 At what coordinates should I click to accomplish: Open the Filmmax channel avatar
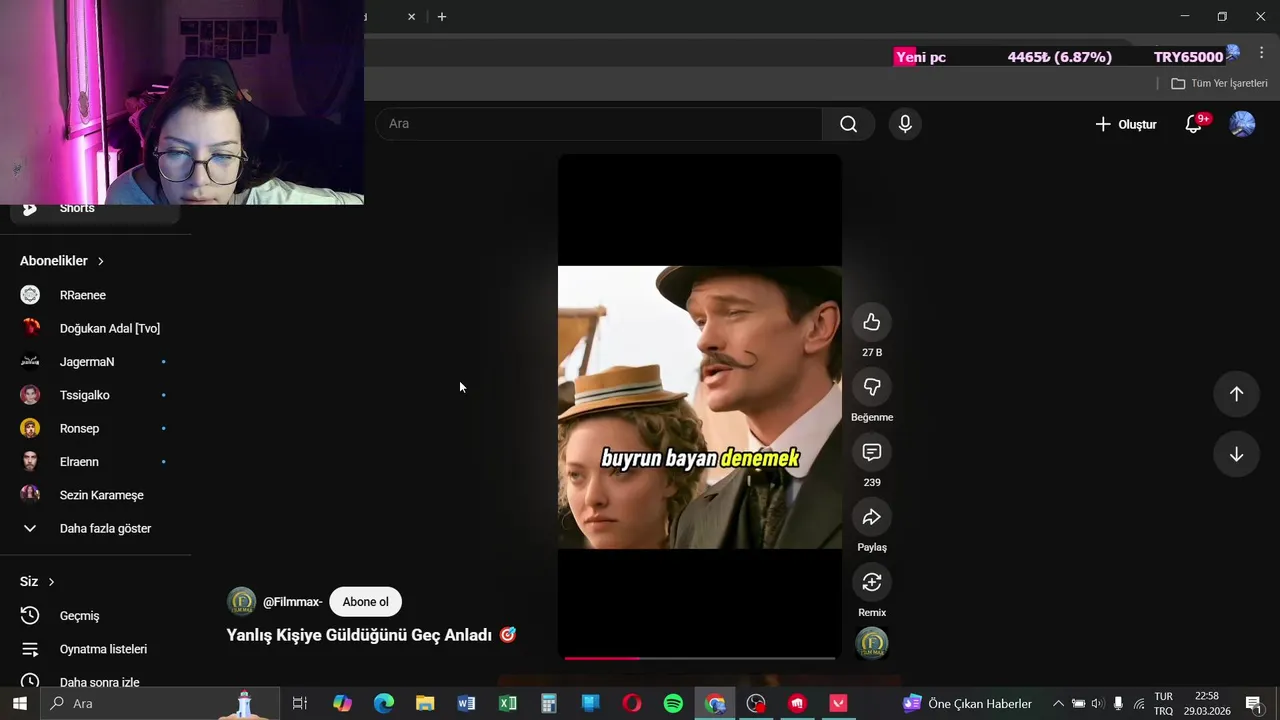[242, 602]
